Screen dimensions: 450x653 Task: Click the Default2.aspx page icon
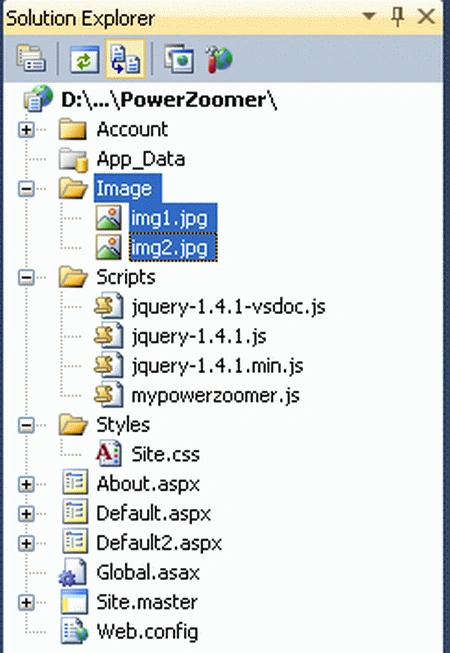[x=75, y=543]
